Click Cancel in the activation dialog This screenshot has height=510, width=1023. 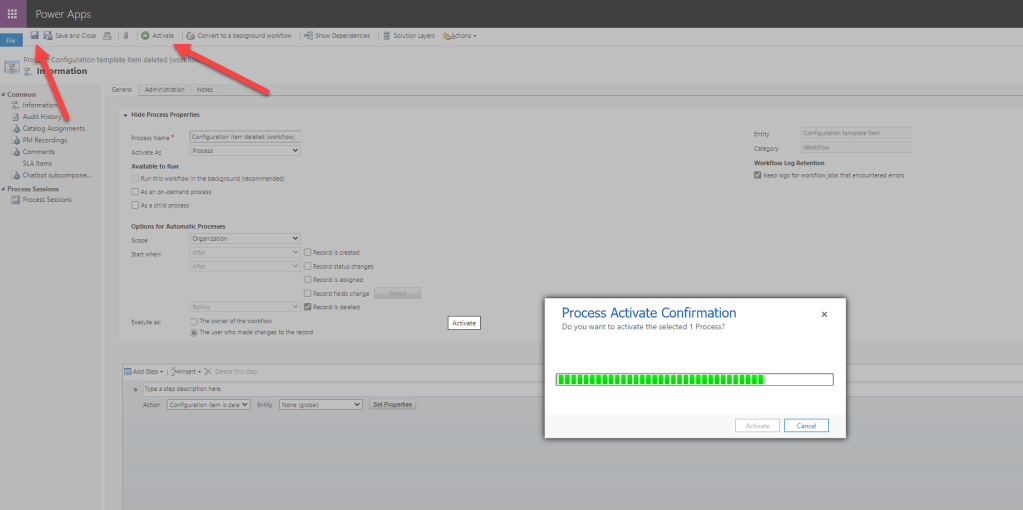click(806, 425)
